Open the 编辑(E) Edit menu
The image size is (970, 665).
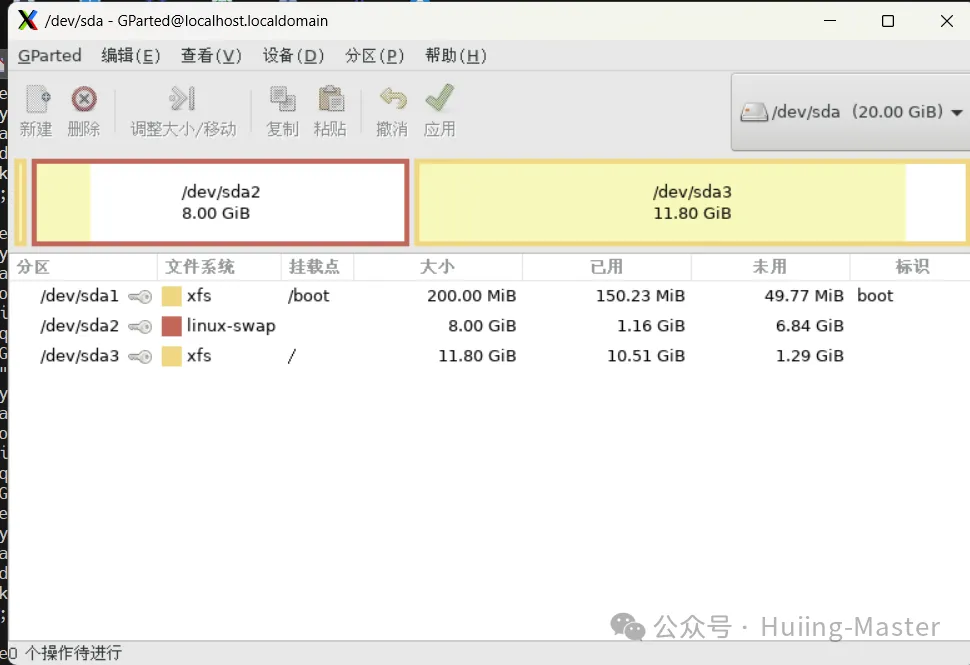pyautogui.click(x=131, y=56)
